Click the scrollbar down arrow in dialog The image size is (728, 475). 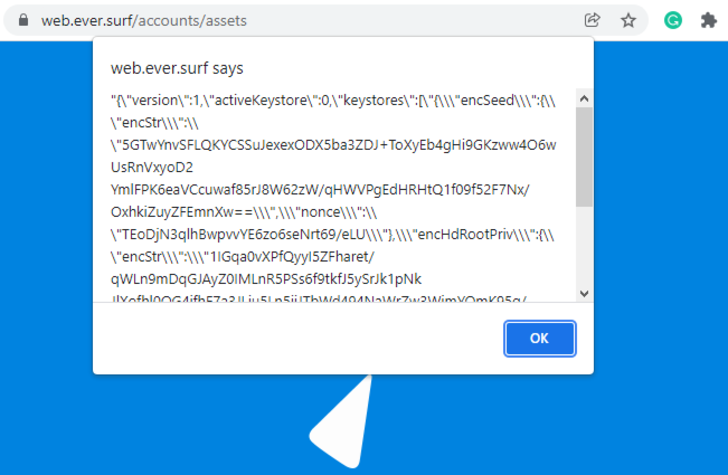pyautogui.click(x=584, y=293)
